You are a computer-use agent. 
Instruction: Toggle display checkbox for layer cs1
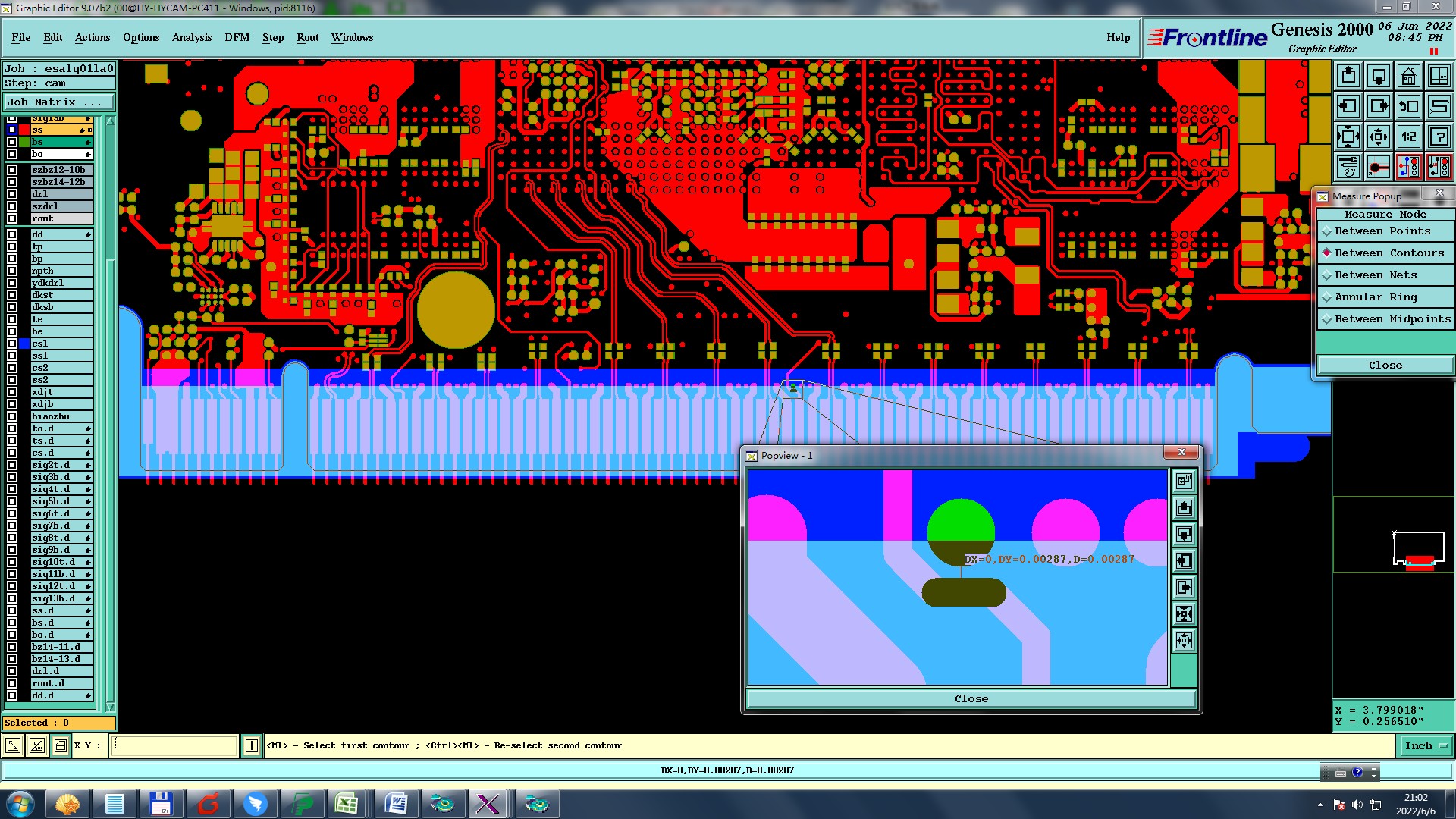pyautogui.click(x=12, y=344)
